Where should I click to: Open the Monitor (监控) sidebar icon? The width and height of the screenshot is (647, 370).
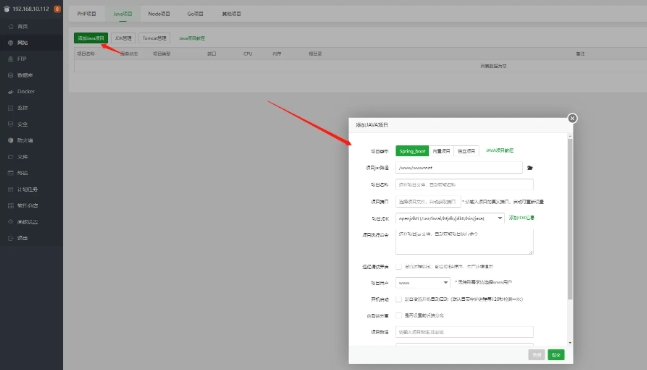(11, 108)
